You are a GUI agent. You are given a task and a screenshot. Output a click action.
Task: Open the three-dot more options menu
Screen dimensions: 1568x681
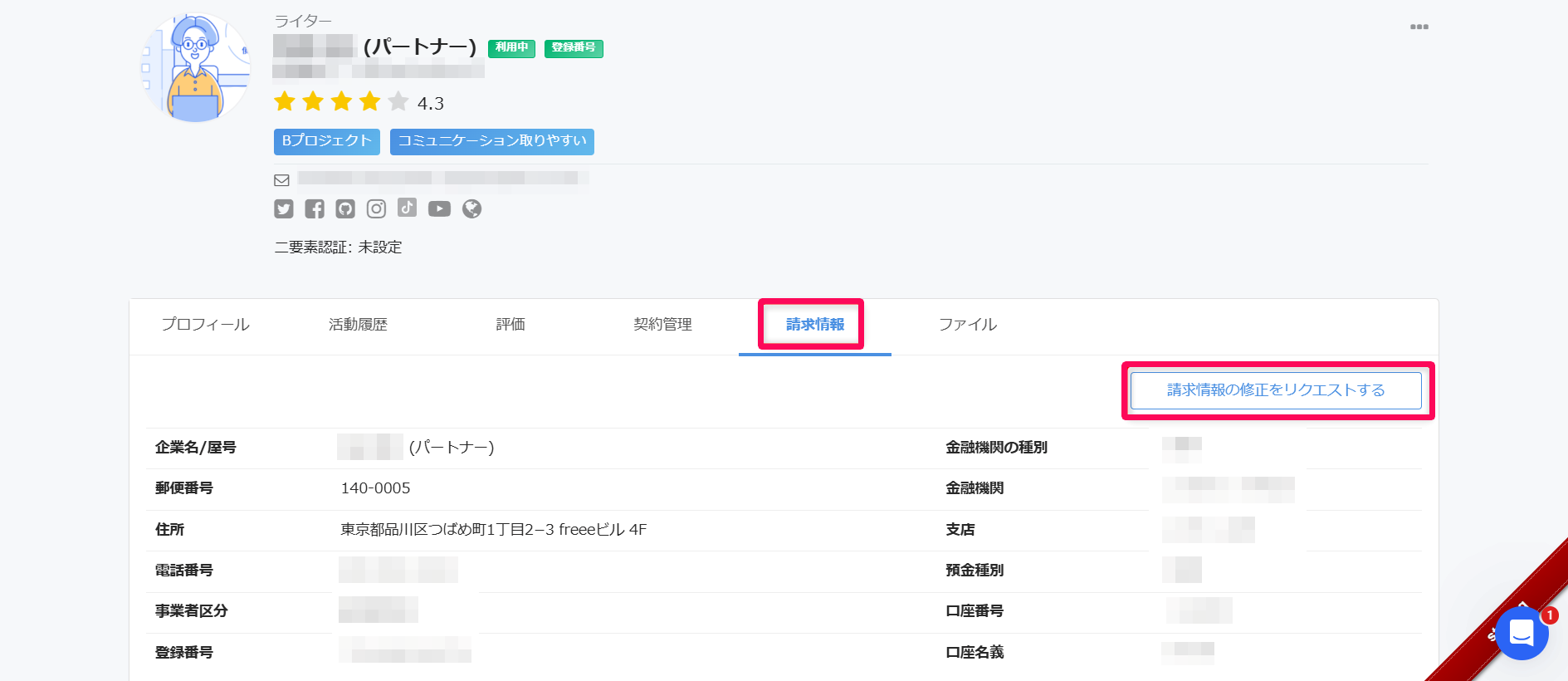[1419, 27]
